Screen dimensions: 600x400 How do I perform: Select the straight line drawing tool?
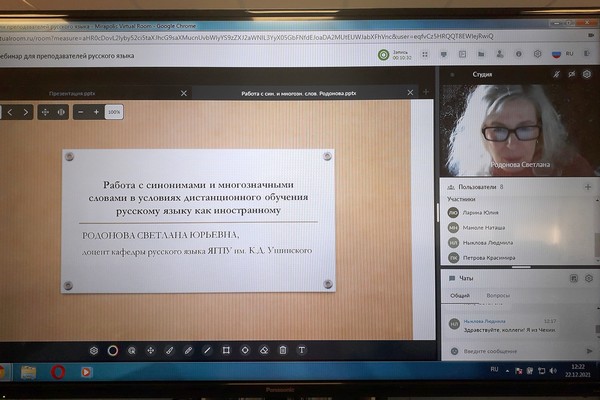point(207,351)
